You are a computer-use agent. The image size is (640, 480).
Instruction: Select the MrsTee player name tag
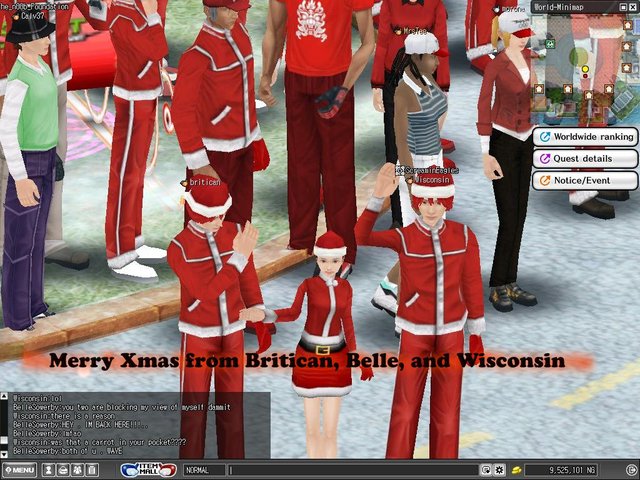(411, 31)
